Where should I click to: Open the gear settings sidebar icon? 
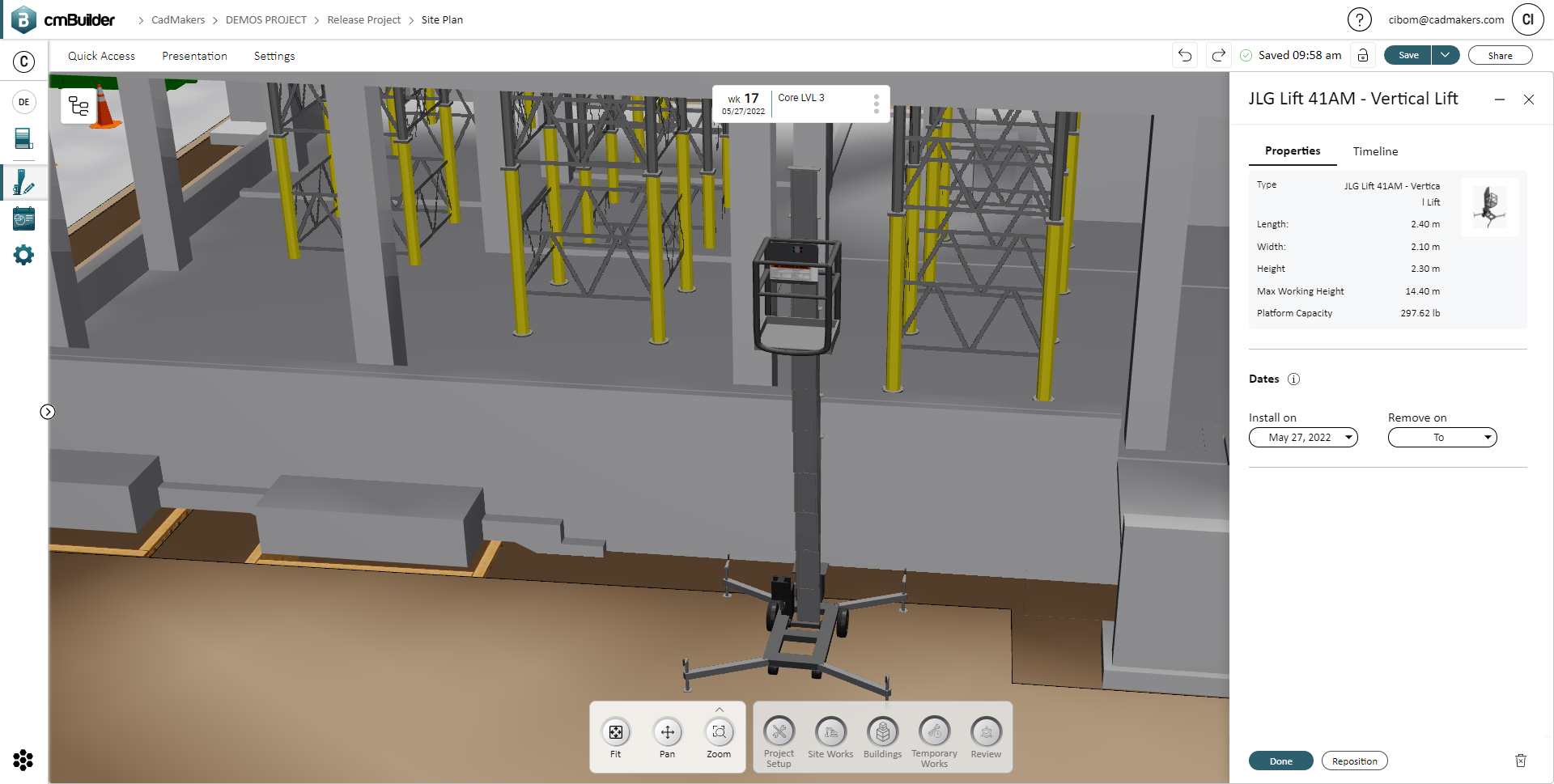point(24,255)
